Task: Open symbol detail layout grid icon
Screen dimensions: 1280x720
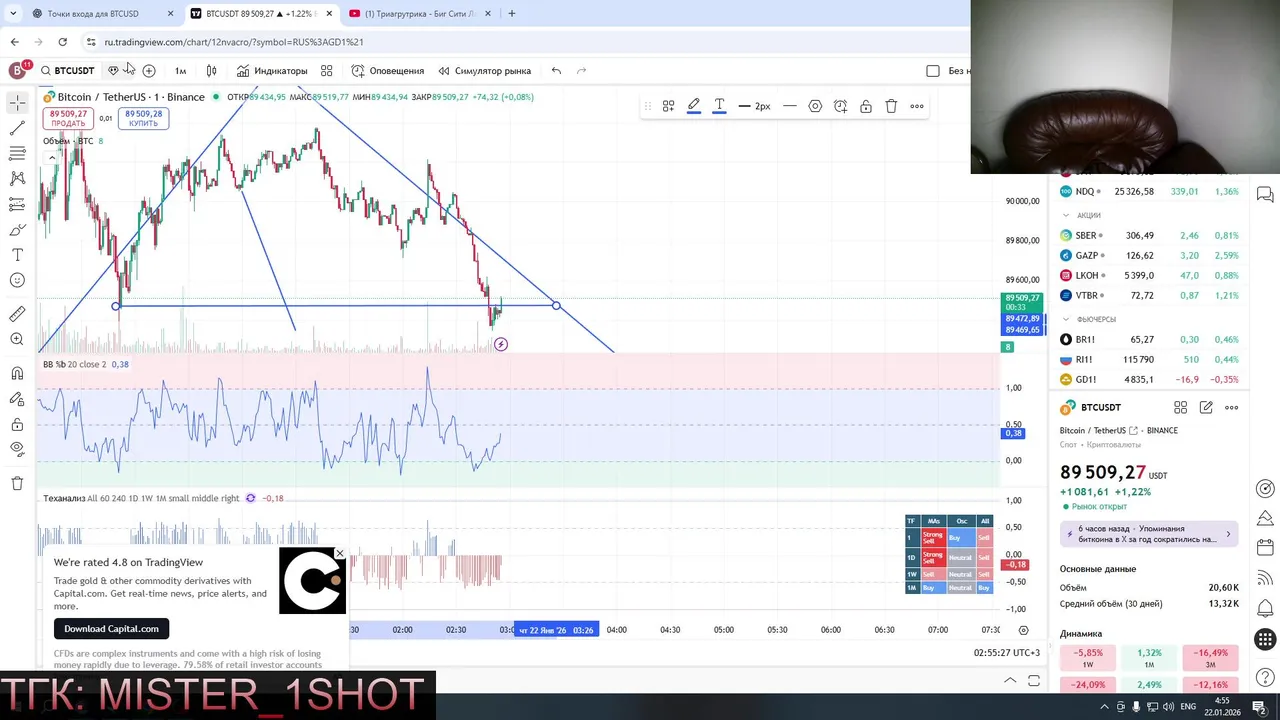Action: (x=1181, y=407)
